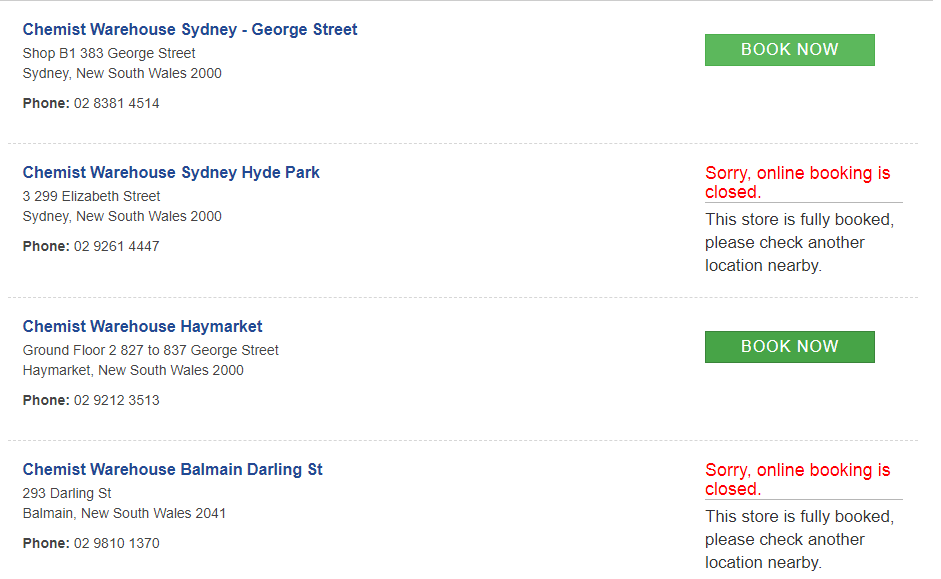Click phone number 02 9212 3513
Viewport: 941px width, 579px height.
(x=116, y=401)
